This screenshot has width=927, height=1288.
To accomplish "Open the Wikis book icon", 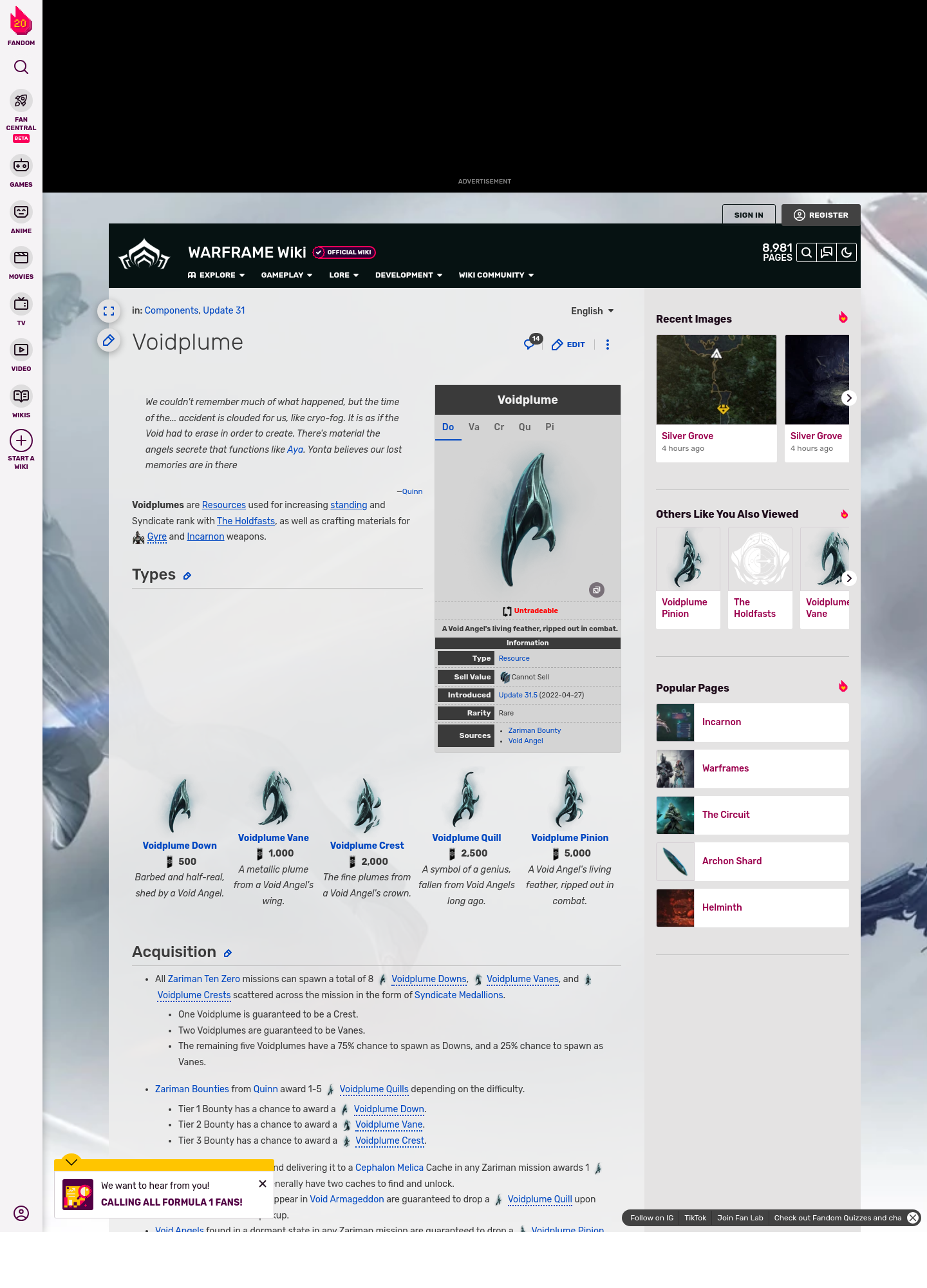I will click(21, 396).
